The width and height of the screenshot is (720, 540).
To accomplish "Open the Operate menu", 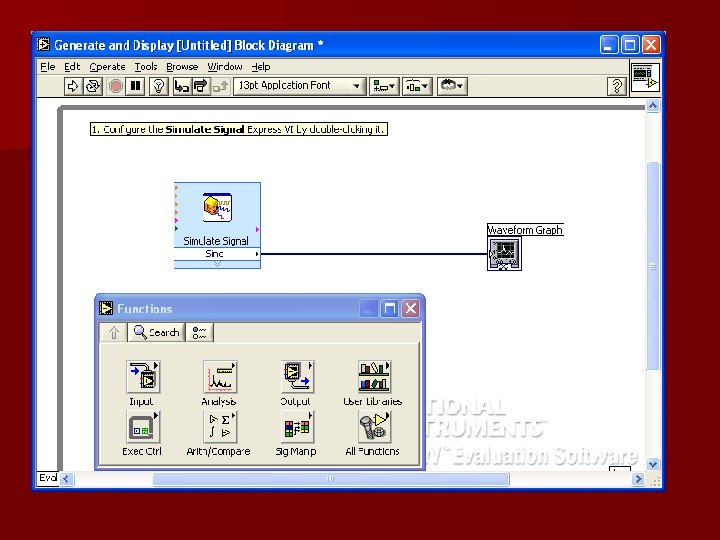I will click(x=107, y=67).
